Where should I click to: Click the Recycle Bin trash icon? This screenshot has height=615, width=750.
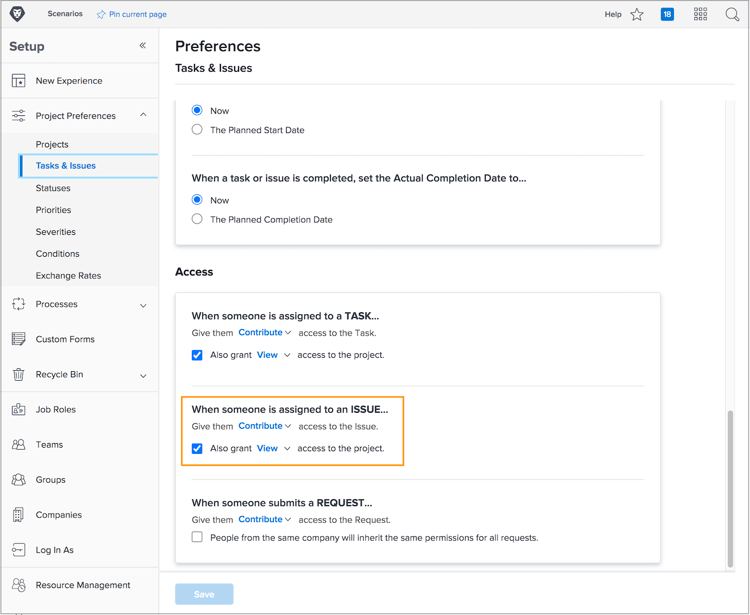point(19,374)
